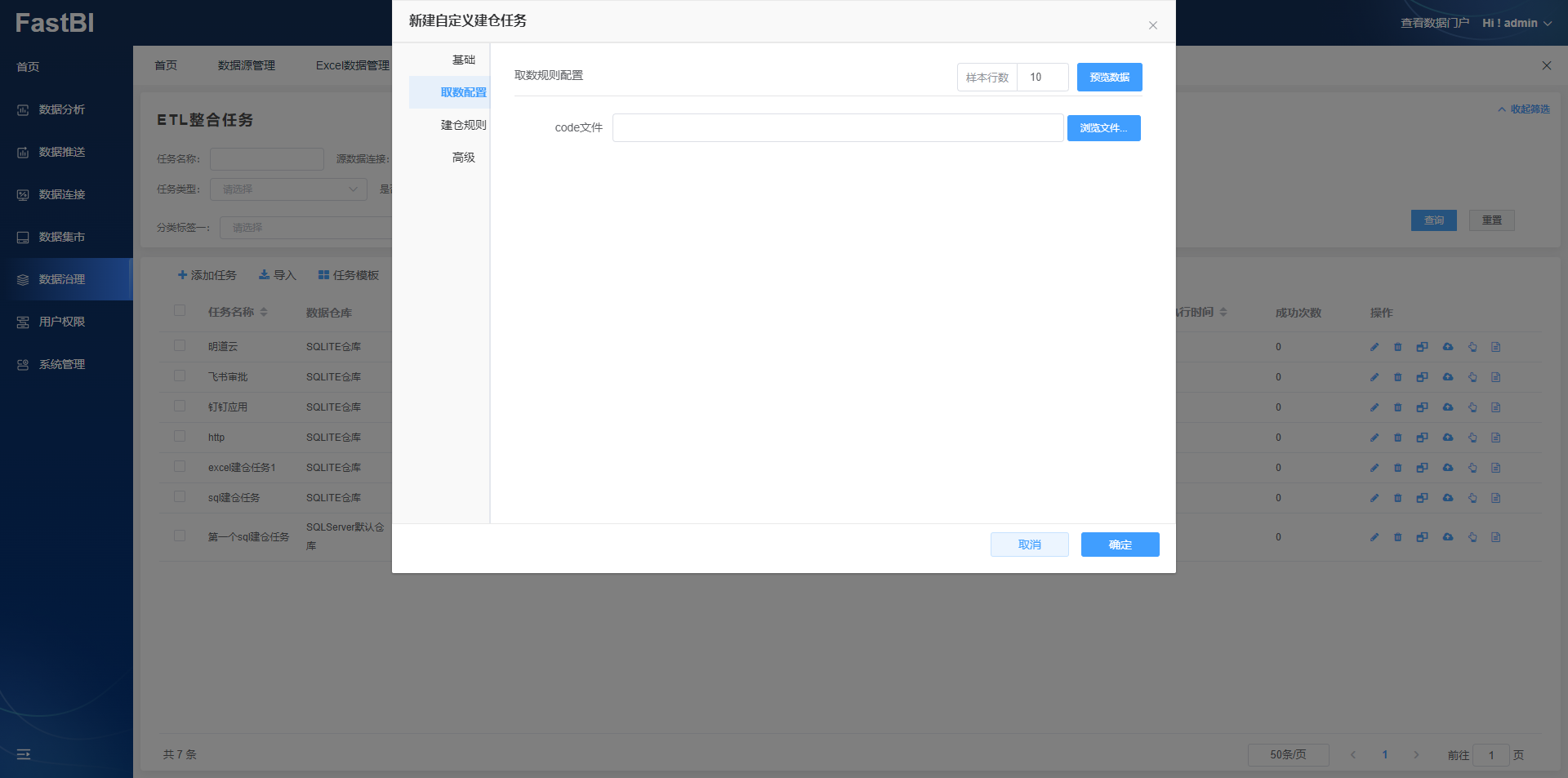Copy the 钉钉应用 task using duplicate icon

tap(1422, 407)
